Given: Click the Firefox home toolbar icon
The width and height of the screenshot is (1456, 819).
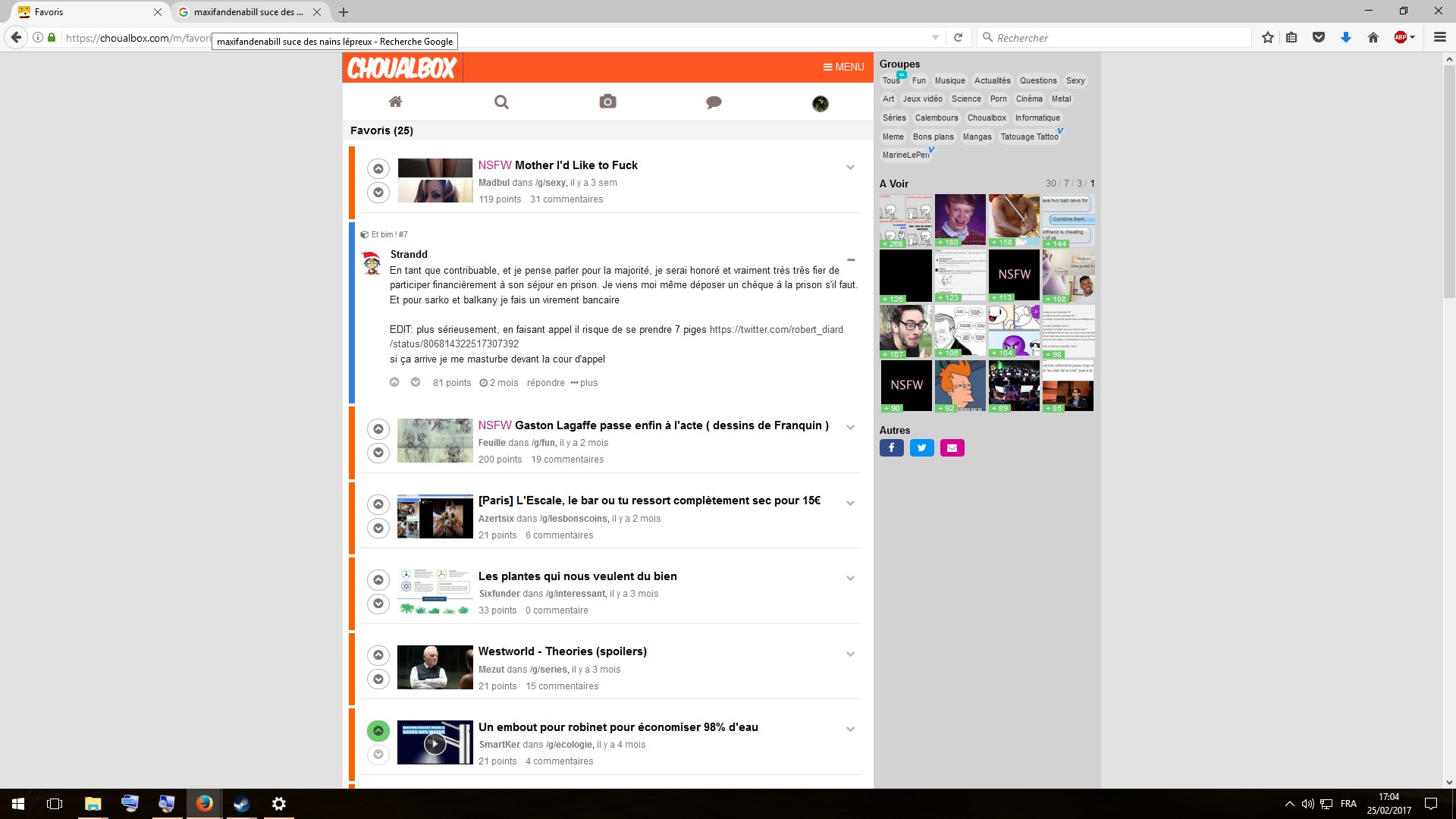Looking at the screenshot, I should tap(1373, 37).
